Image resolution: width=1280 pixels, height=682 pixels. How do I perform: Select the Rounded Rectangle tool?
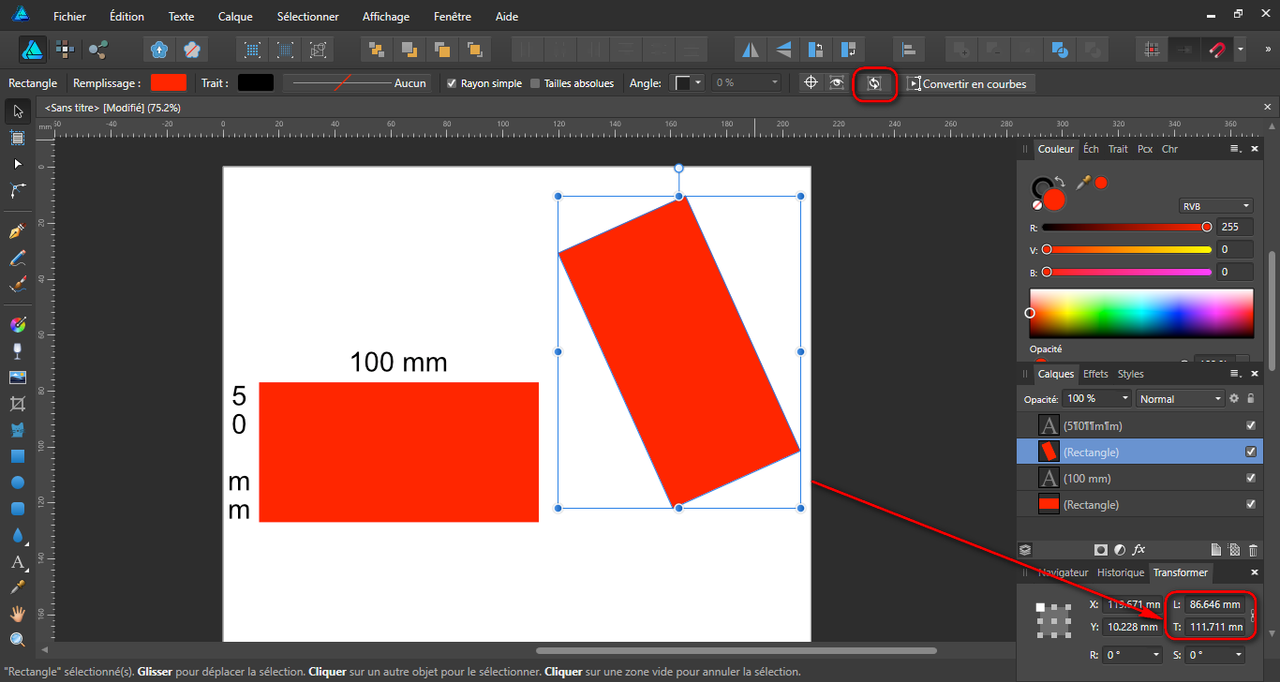17,508
